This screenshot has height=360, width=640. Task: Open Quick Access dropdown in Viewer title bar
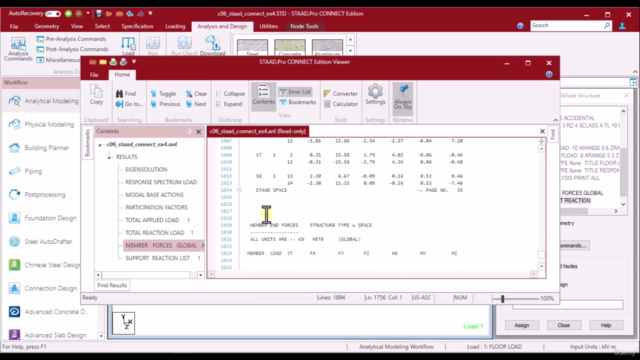134,62
